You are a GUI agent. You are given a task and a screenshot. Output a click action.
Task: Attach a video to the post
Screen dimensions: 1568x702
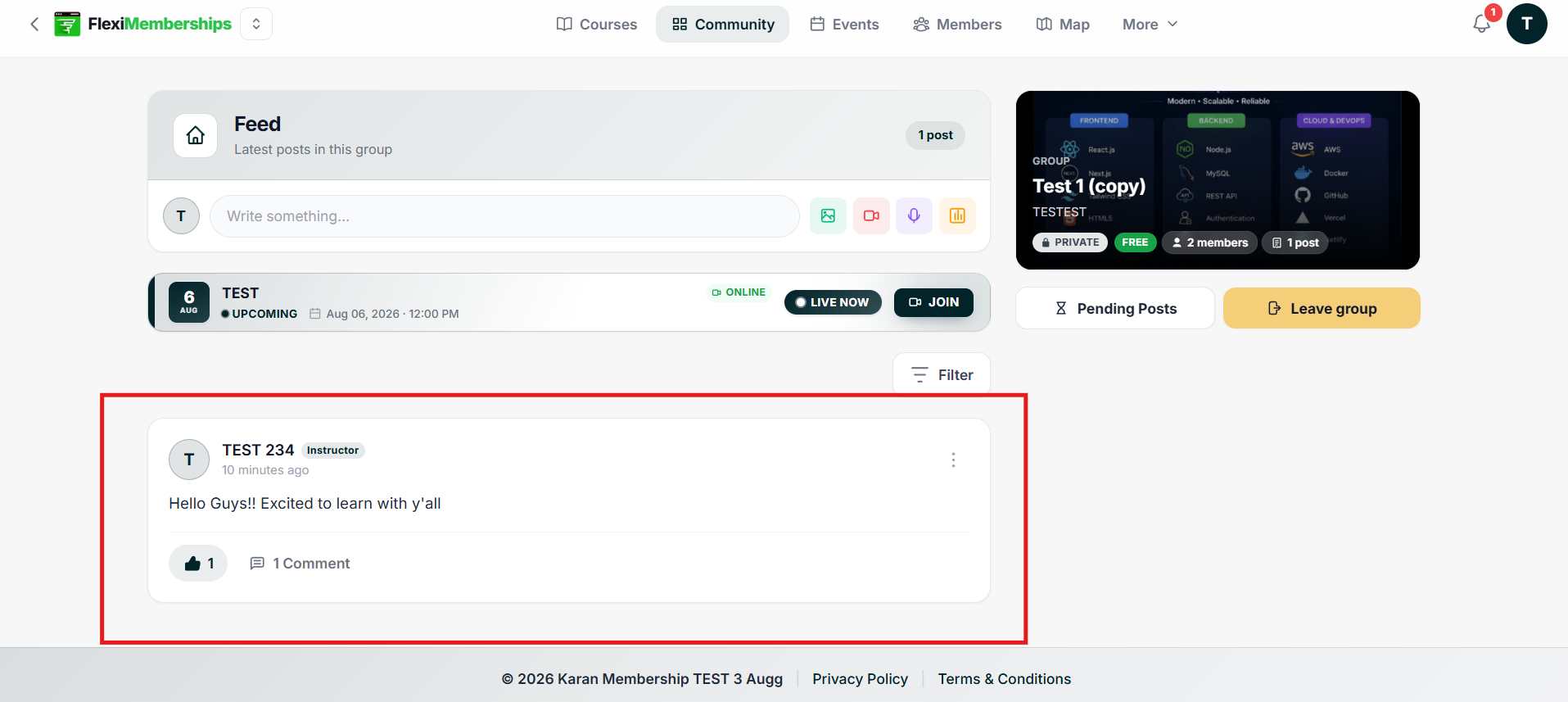coord(871,216)
